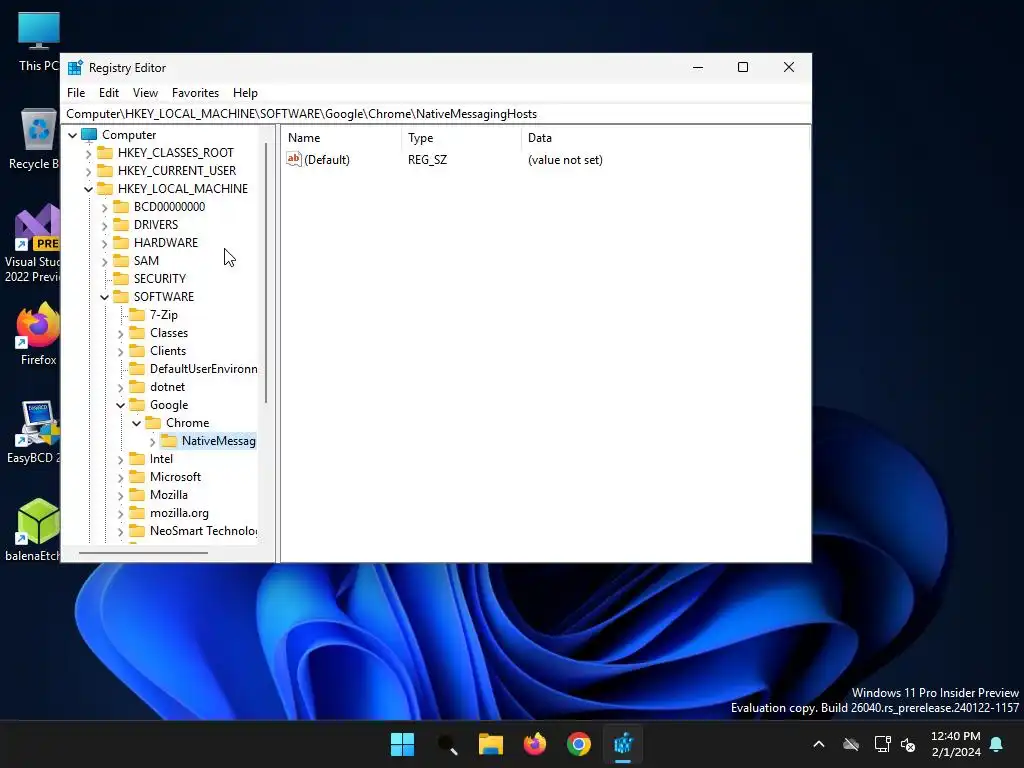Select the Chrome tree item
Viewport: 1024px width, 768px height.
click(x=187, y=423)
